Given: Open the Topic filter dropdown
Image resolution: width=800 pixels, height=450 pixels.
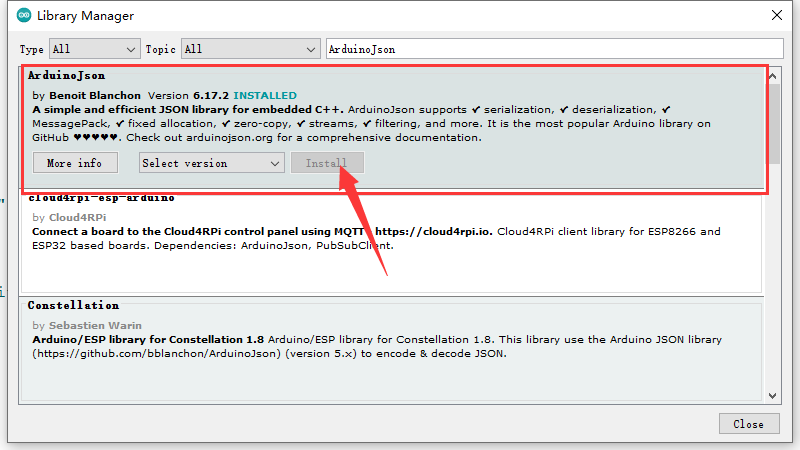Looking at the screenshot, I should (251, 49).
